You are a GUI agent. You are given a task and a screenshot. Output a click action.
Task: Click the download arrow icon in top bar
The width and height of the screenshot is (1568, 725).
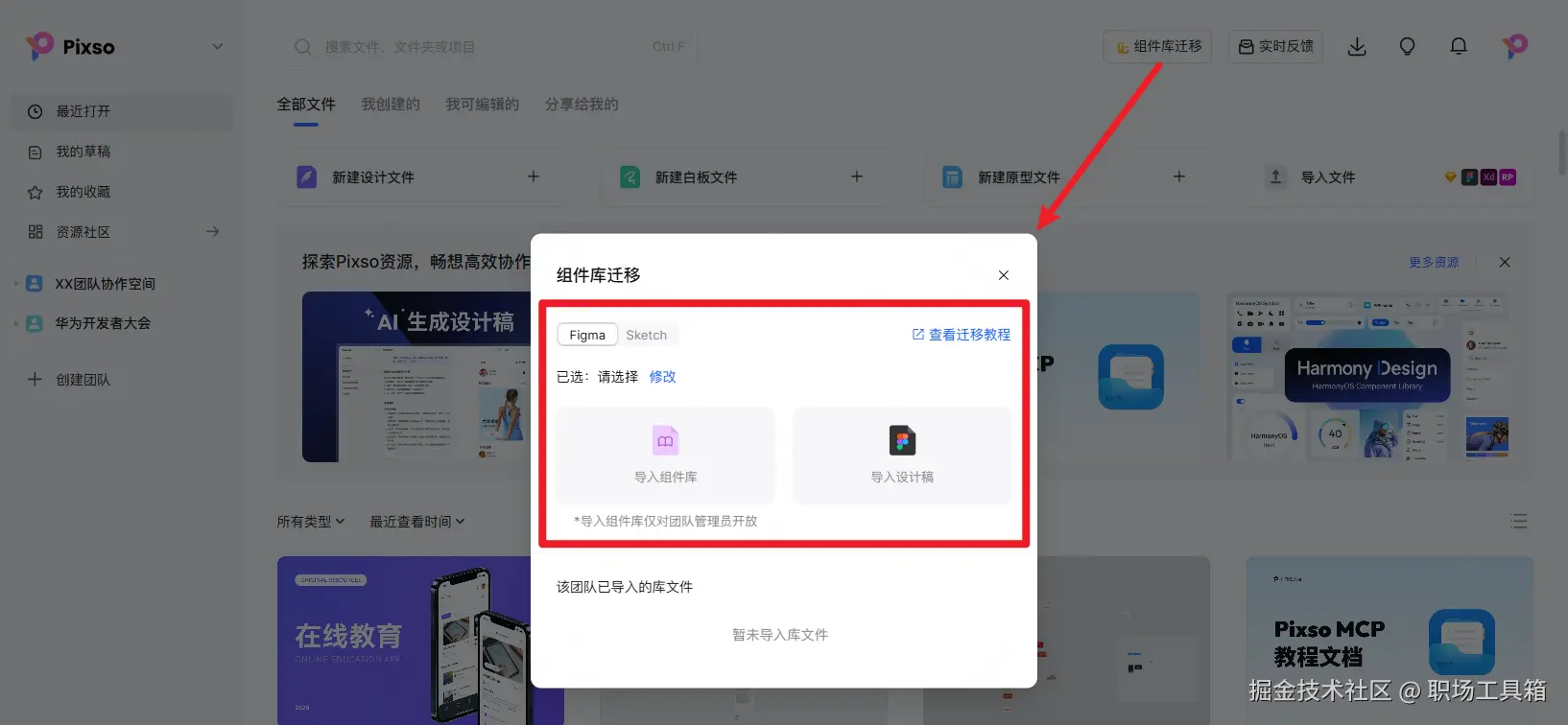pos(1357,47)
